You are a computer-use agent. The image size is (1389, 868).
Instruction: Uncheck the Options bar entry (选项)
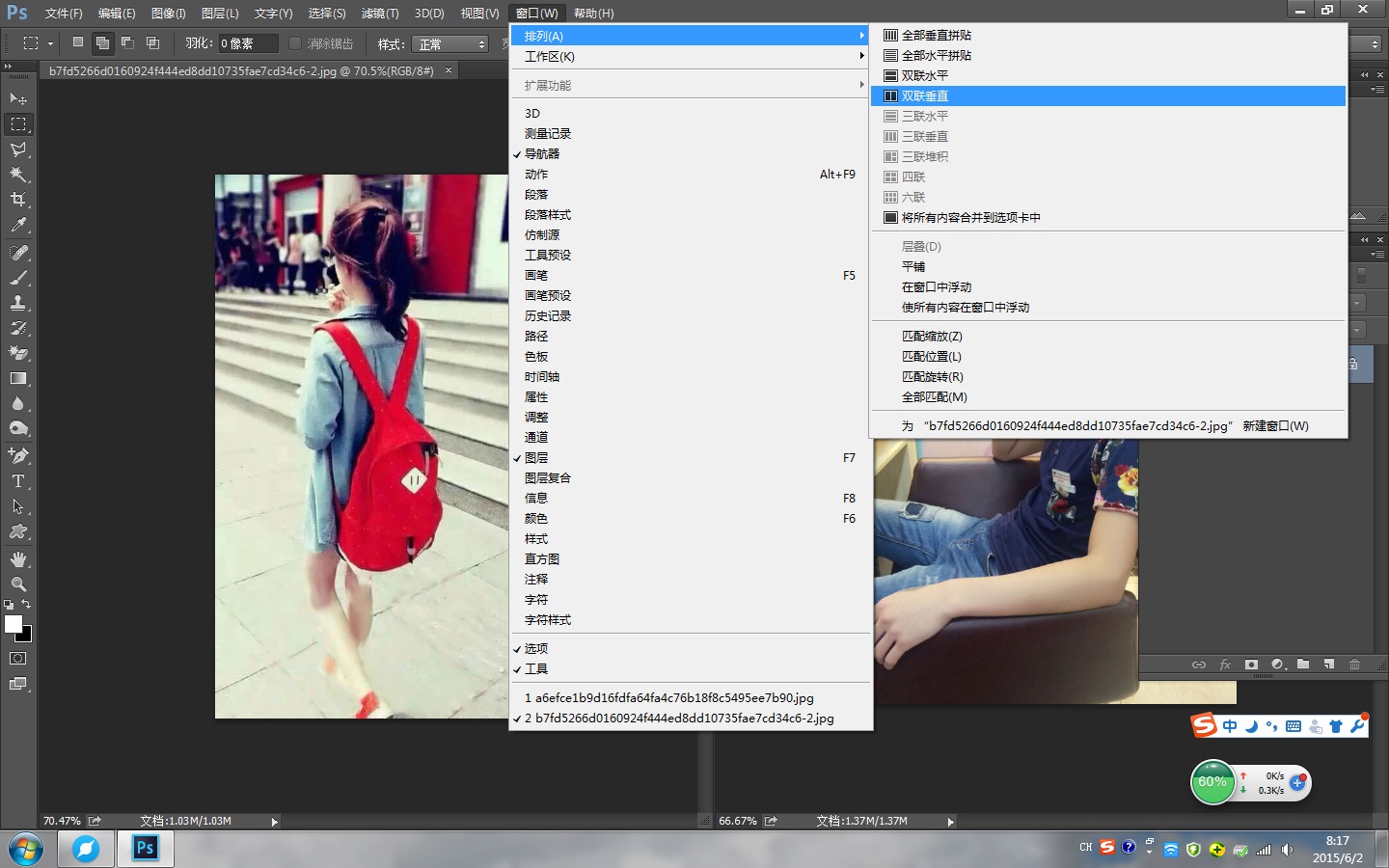coord(691,649)
